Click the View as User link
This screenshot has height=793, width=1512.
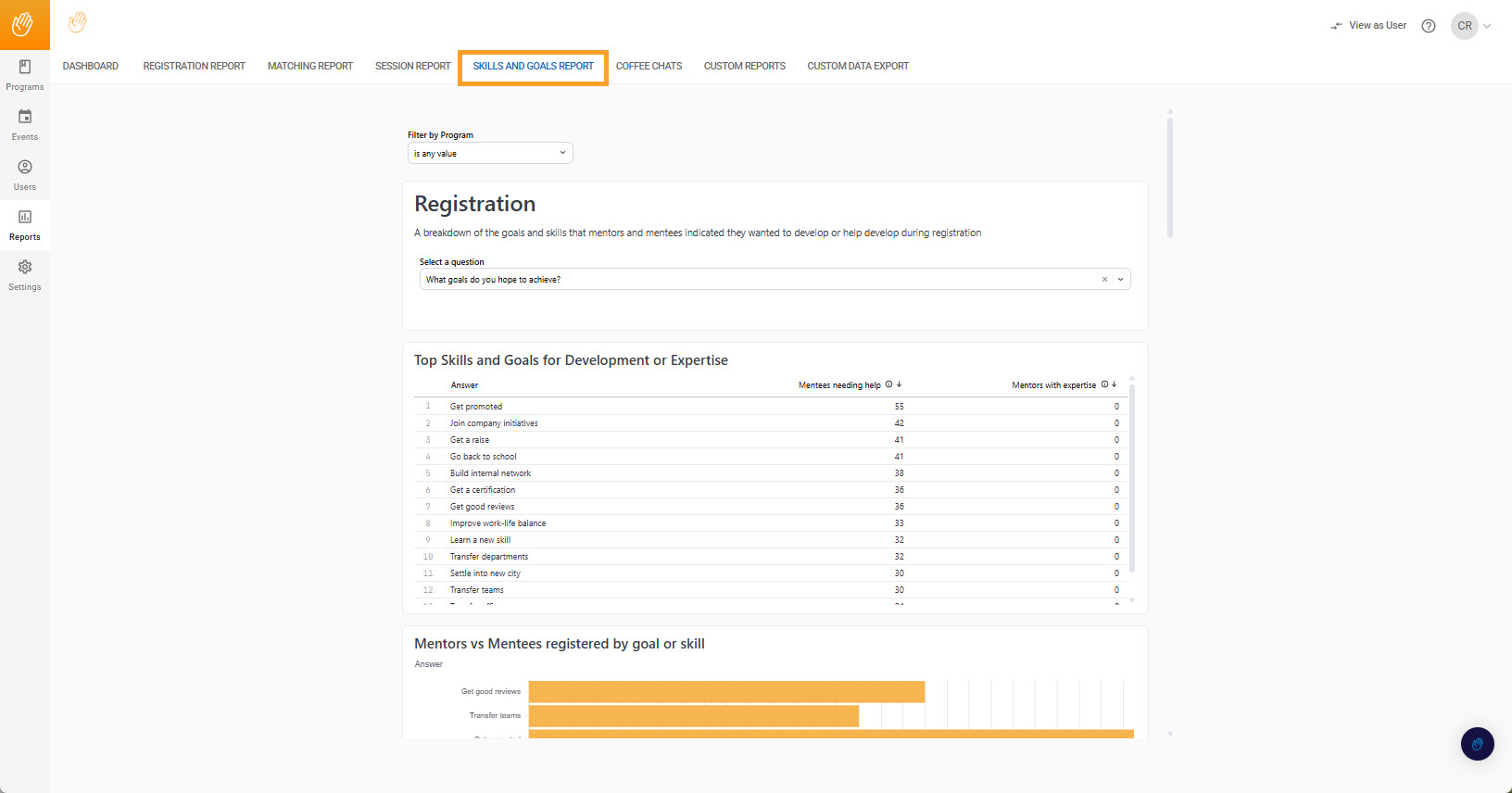[1368, 26]
